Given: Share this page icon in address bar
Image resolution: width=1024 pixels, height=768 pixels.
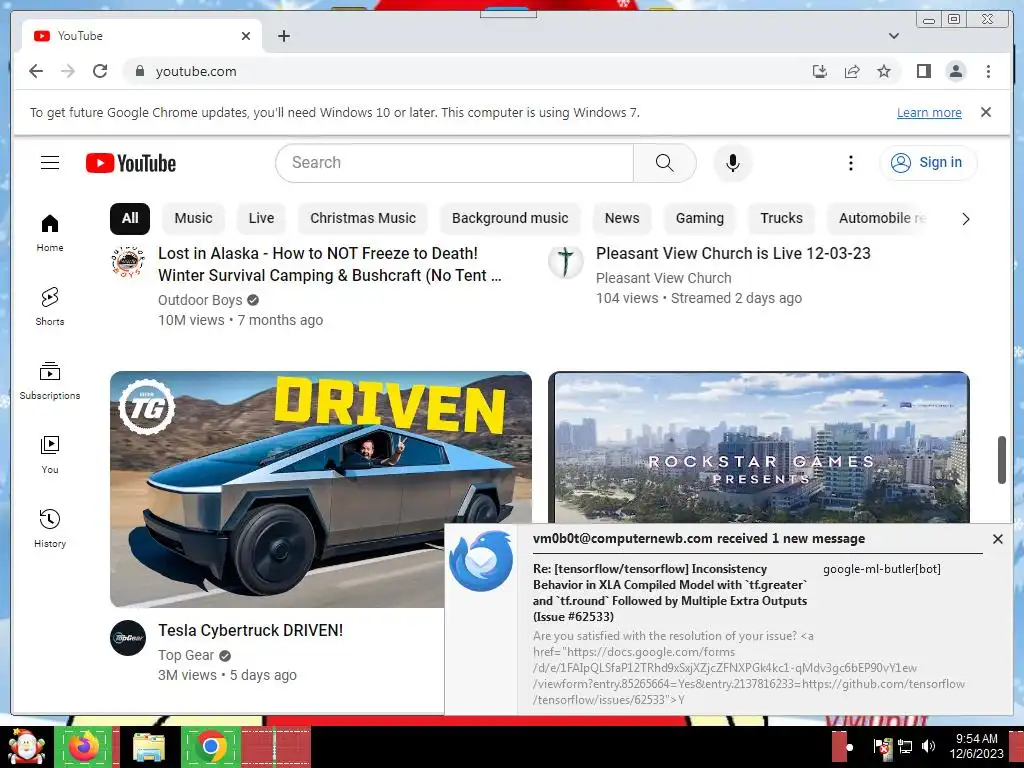Looking at the screenshot, I should pyautogui.click(x=852, y=71).
